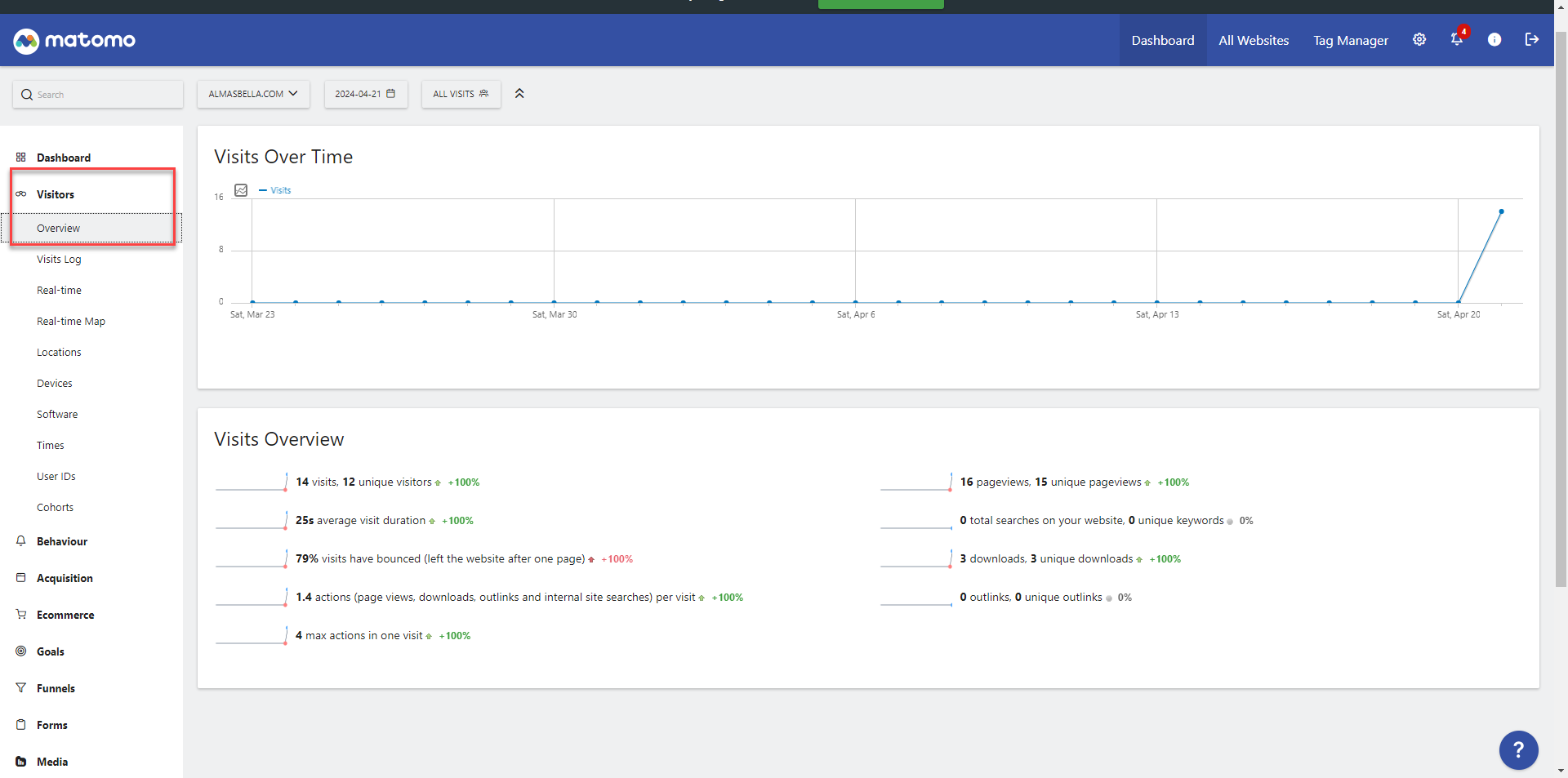1568x778 pixels.
Task: Open notifications bell icon
Action: tap(1457, 39)
